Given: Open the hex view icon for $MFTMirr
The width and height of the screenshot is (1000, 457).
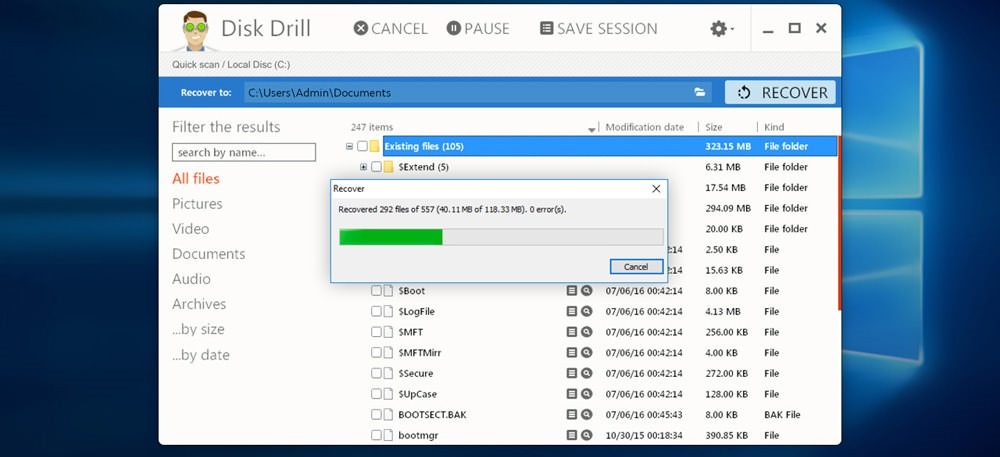Looking at the screenshot, I should coord(571,352).
